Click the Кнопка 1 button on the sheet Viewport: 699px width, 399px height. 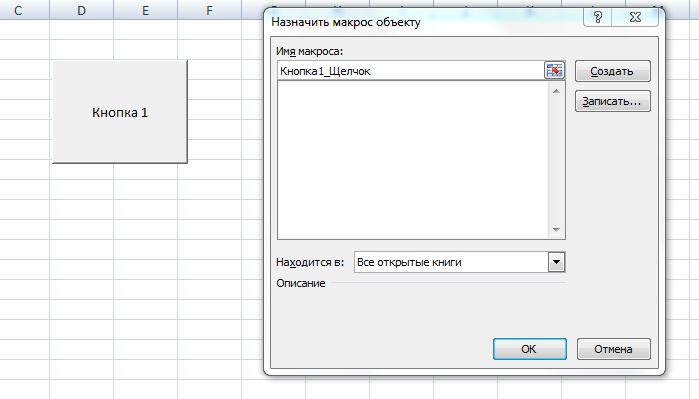[x=120, y=112]
